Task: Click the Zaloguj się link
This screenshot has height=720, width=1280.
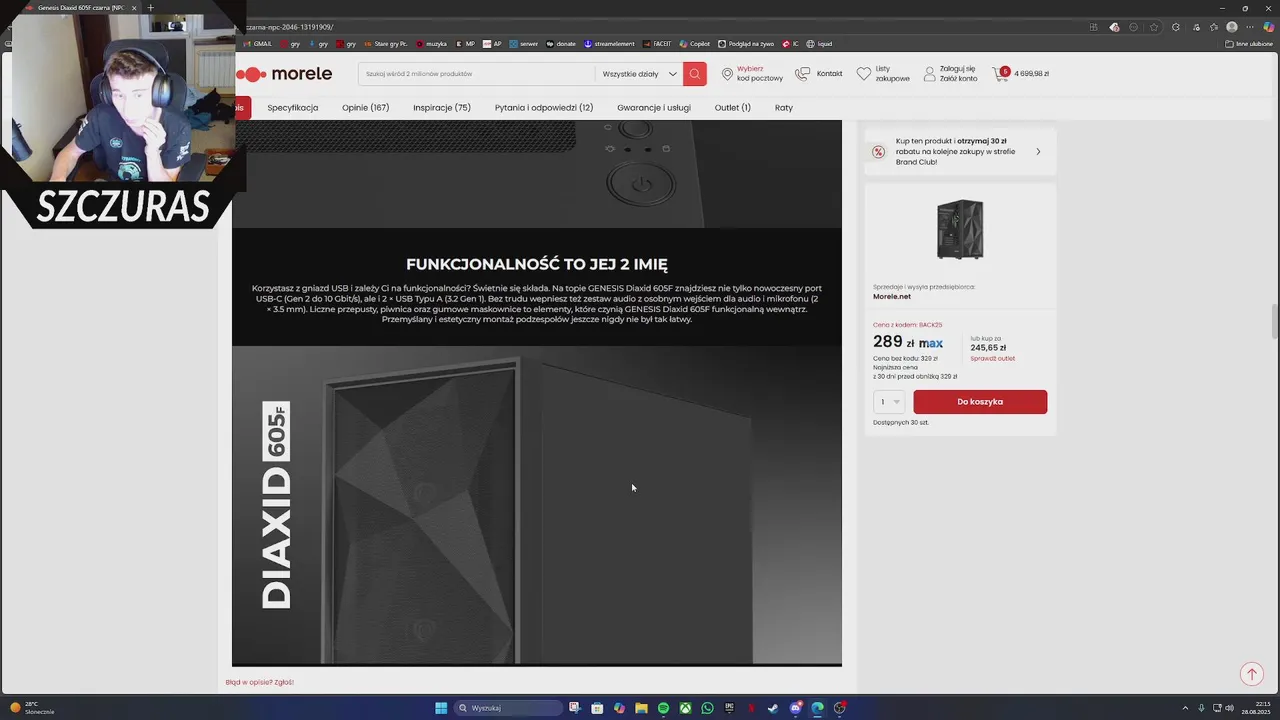Action: click(x=957, y=69)
